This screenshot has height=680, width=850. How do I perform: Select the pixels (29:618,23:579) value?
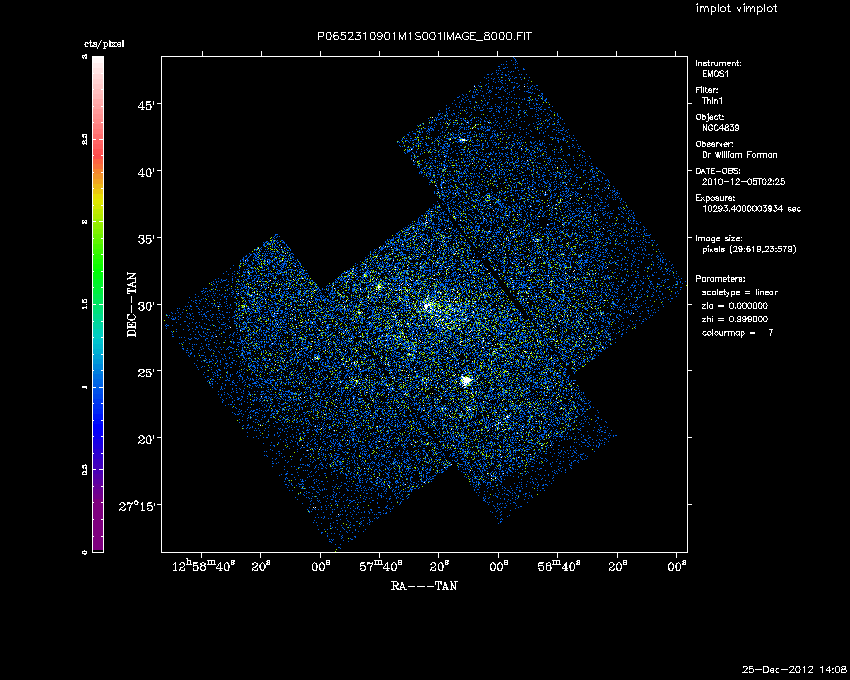(749, 249)
